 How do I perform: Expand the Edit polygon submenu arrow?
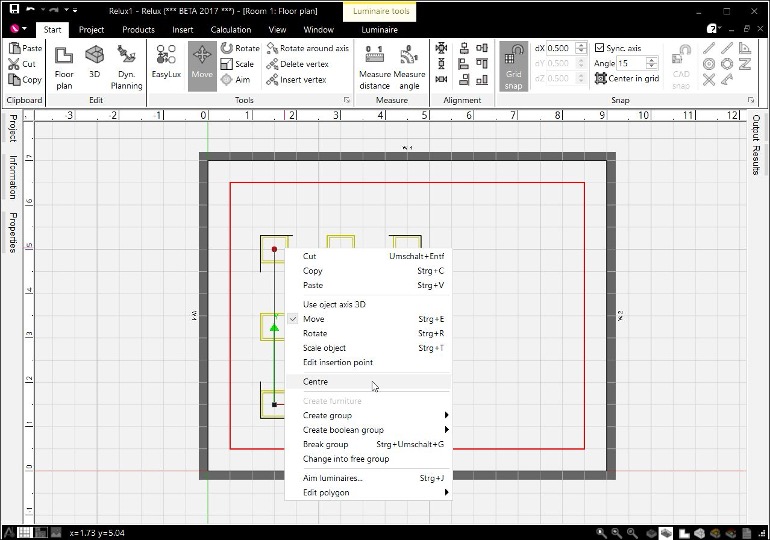tap(446, 492)
